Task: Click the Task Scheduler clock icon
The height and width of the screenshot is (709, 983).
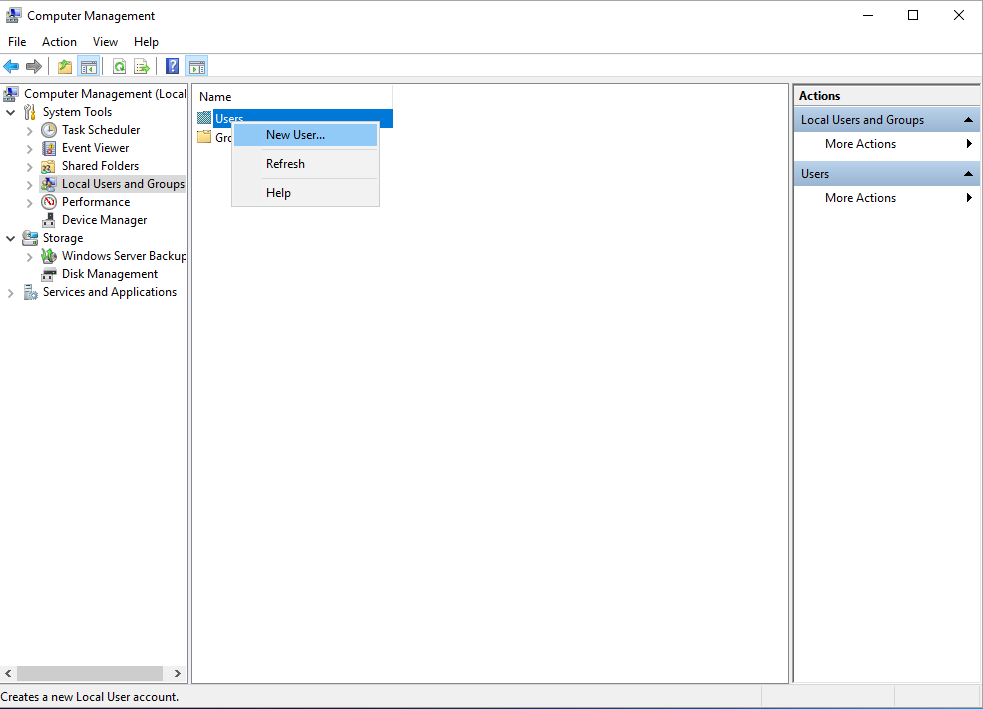Action: [49, 130]
